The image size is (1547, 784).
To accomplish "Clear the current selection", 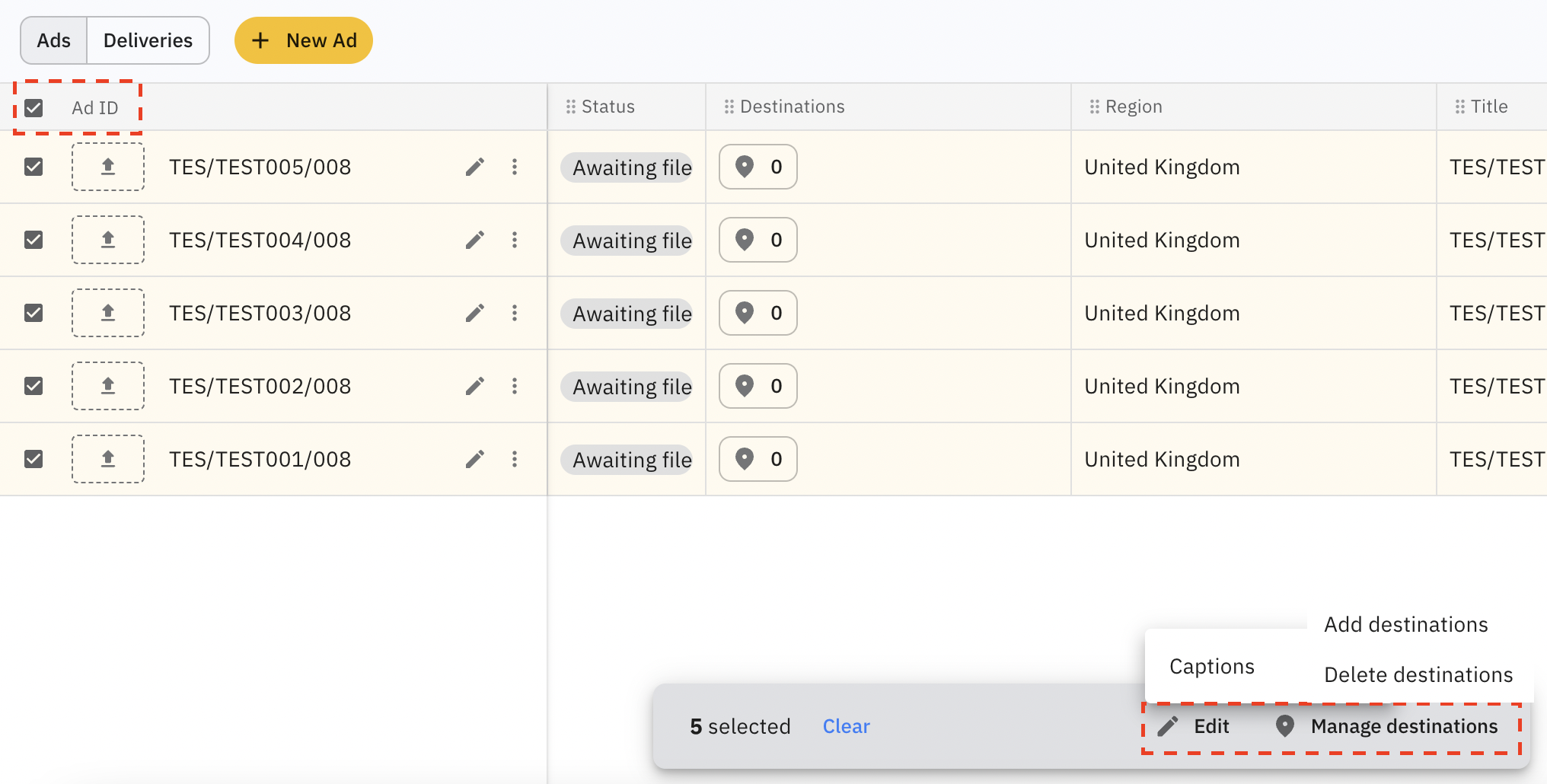I will click(846, 726).
